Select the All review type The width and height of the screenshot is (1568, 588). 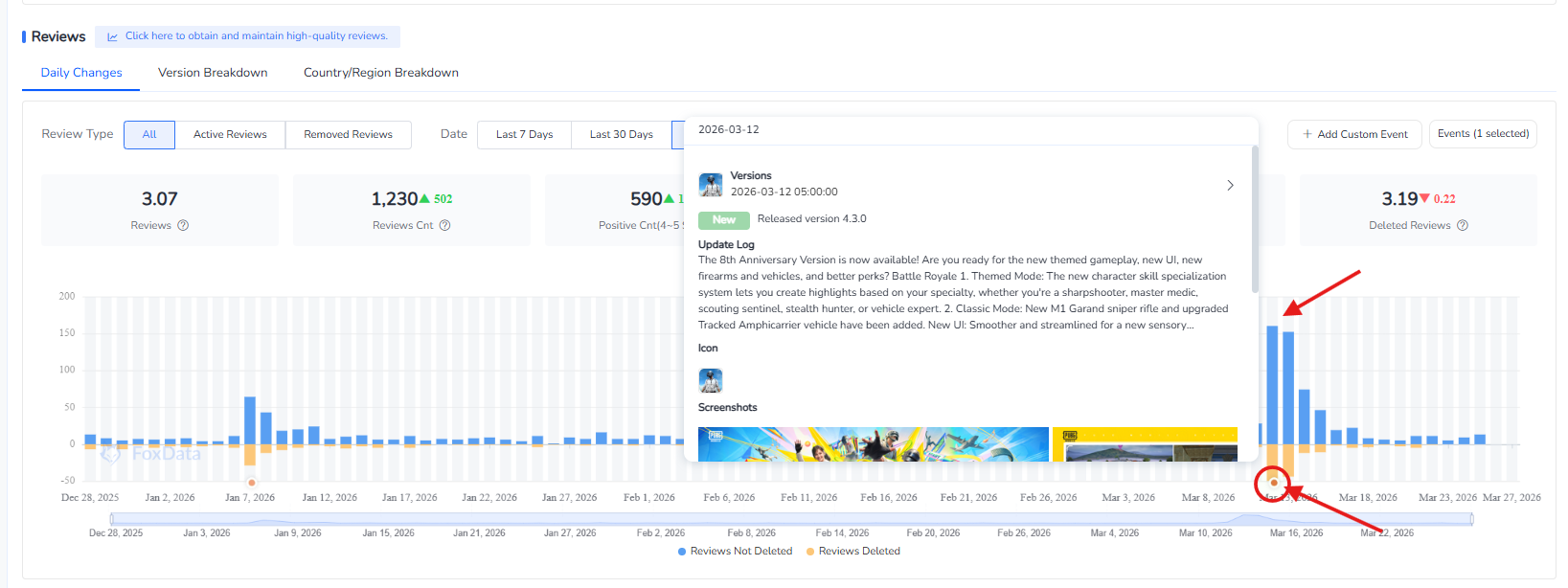tap(149, 135)
